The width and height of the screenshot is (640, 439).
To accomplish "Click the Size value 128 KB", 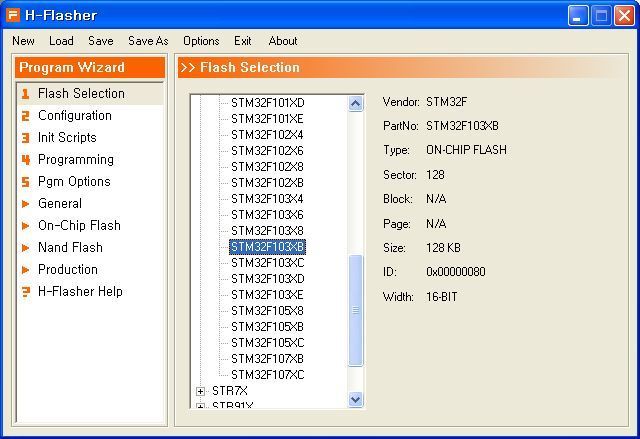I will [x=443, y=248].
